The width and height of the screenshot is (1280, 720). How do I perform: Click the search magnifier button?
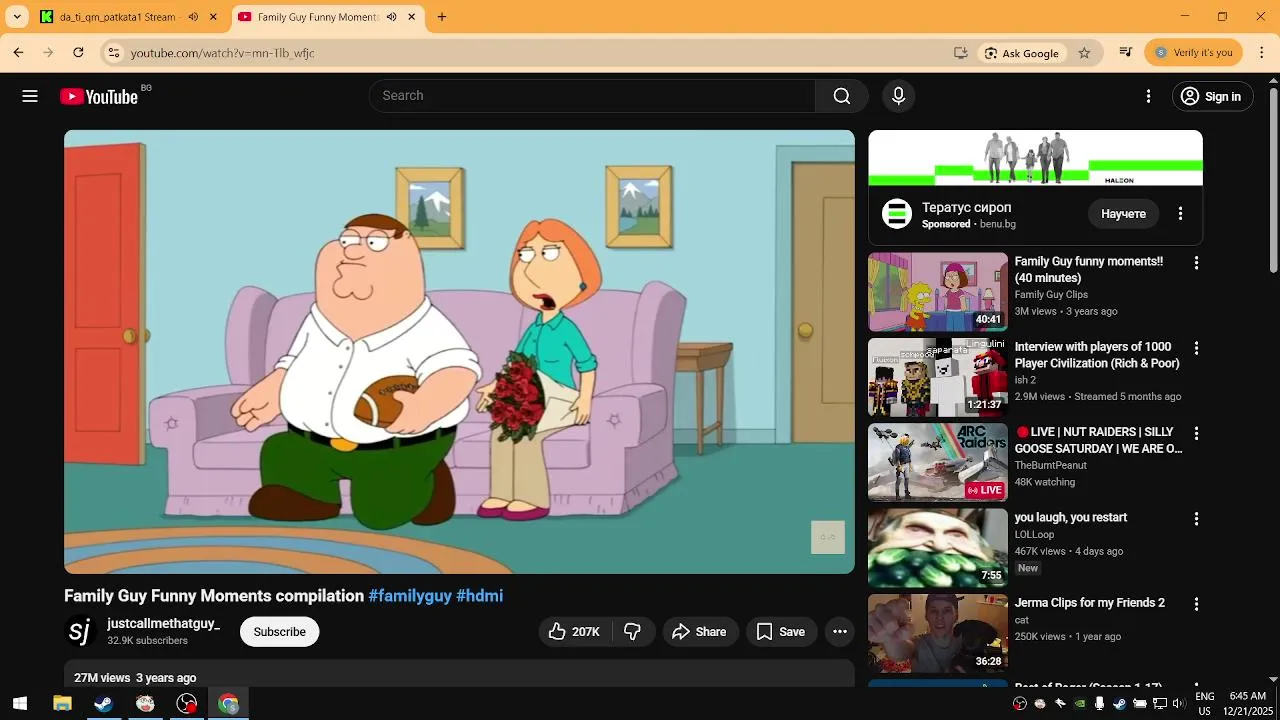click(x=842, y=96)
